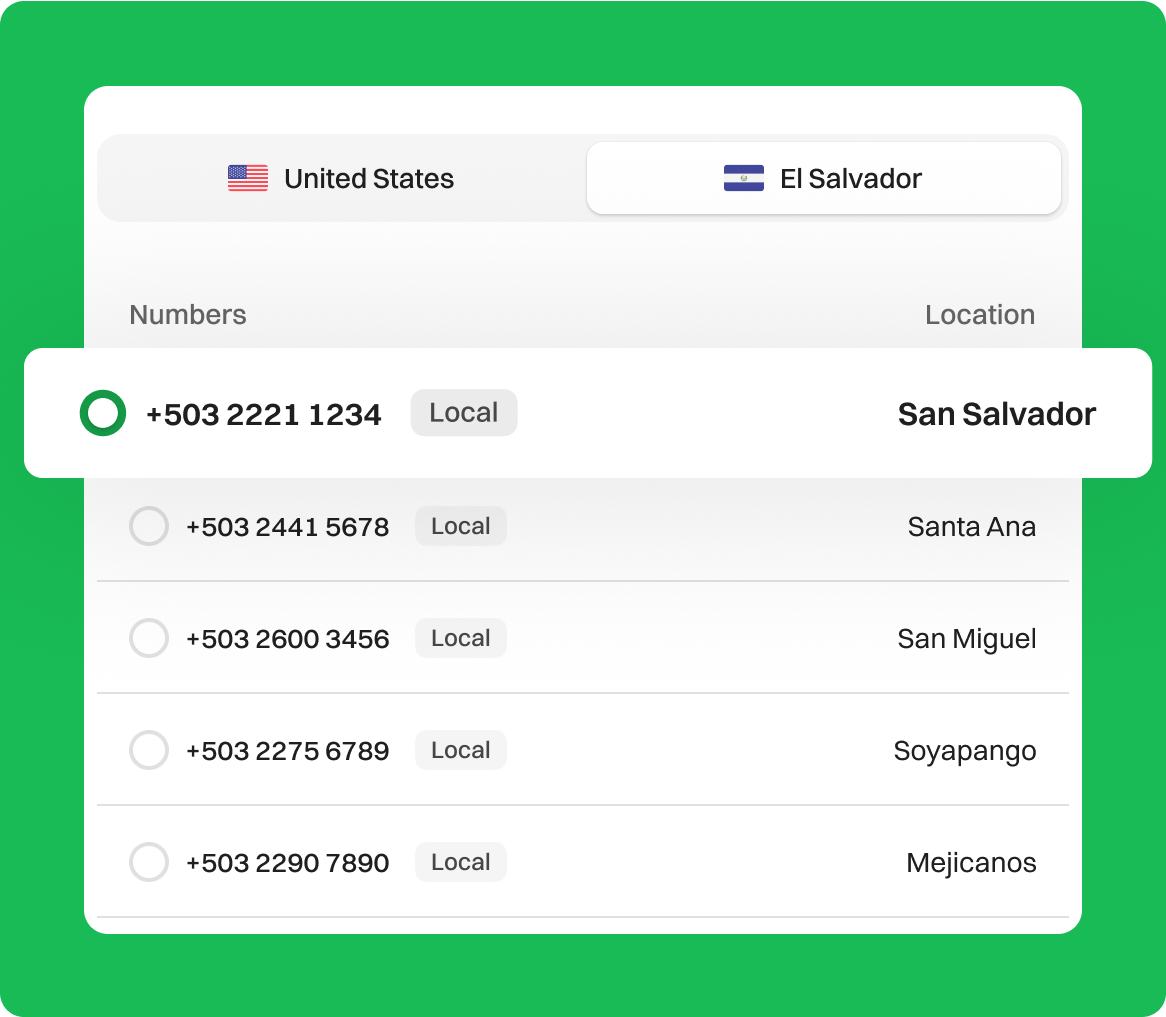Image resolution: width=1166 pixels, height=1017 pixels.
Task: Click the Mejicanos location text
Action: point(971,863)
